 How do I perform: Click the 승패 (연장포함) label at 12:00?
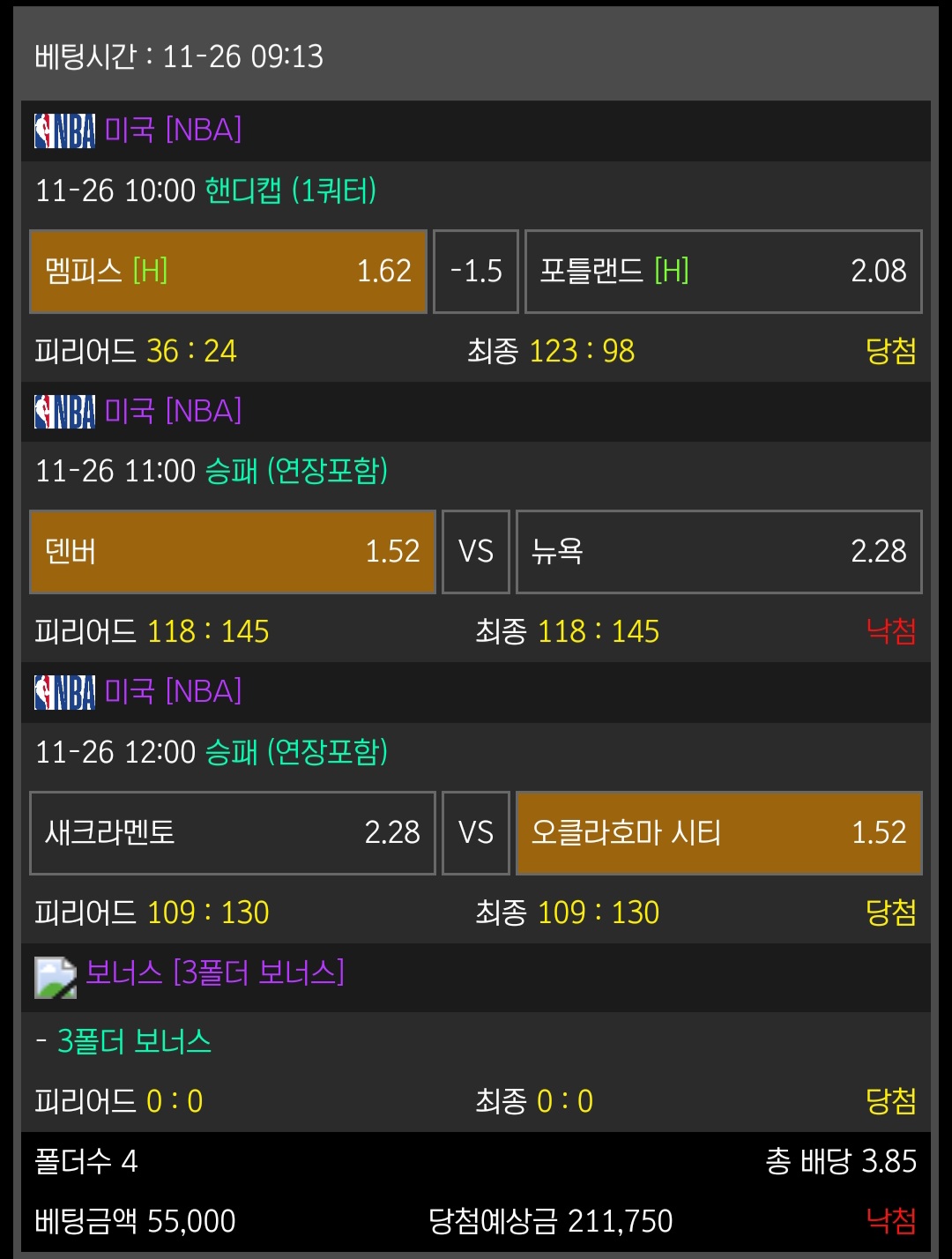[296, 752]
